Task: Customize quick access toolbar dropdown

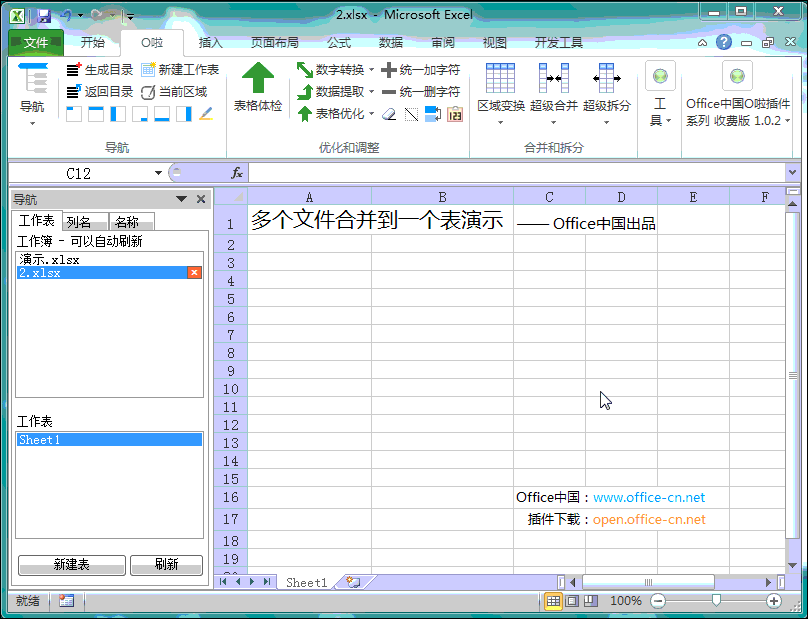Action: pos(130,16)
